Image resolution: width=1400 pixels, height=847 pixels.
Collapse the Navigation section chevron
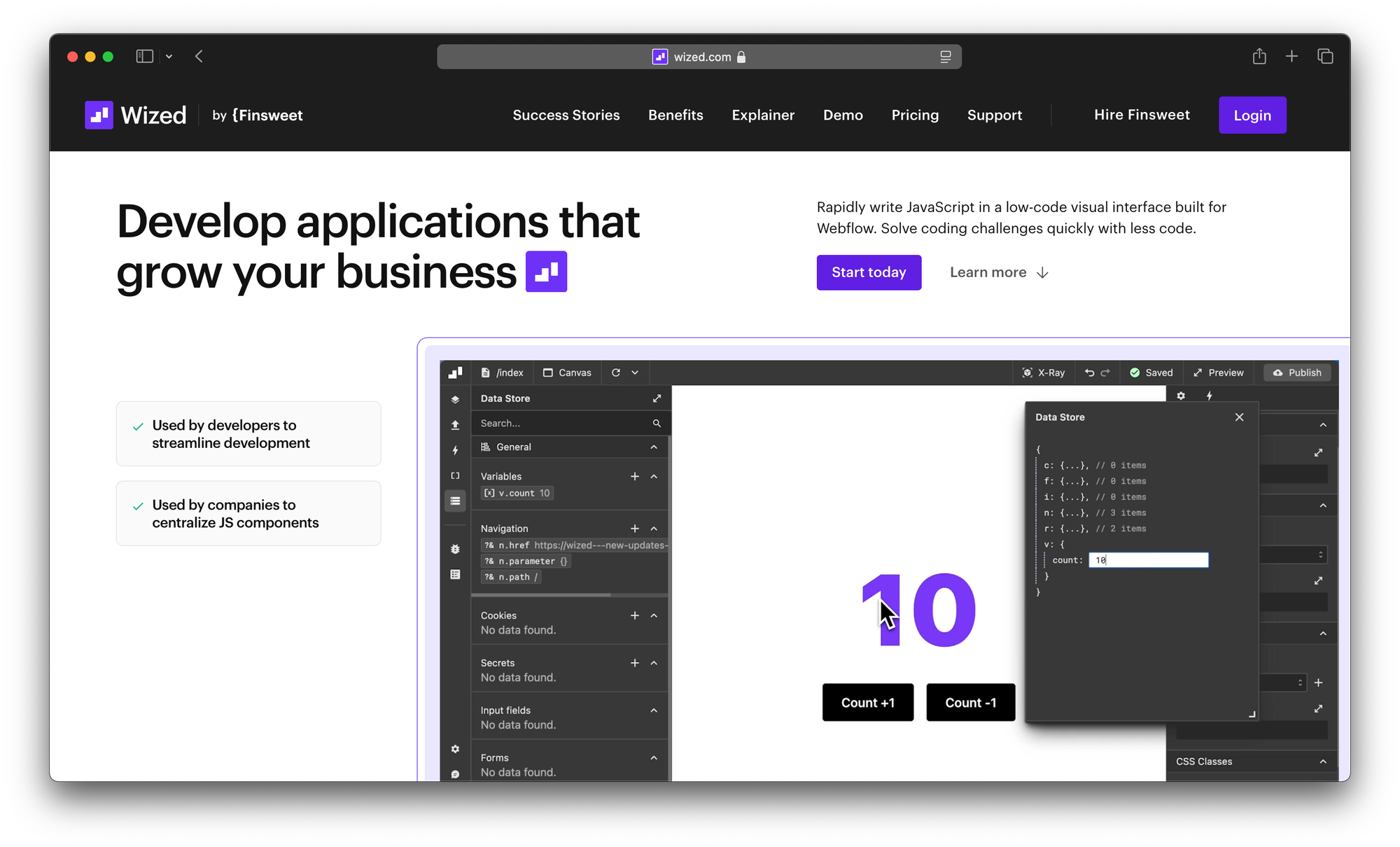click(654, 528)
